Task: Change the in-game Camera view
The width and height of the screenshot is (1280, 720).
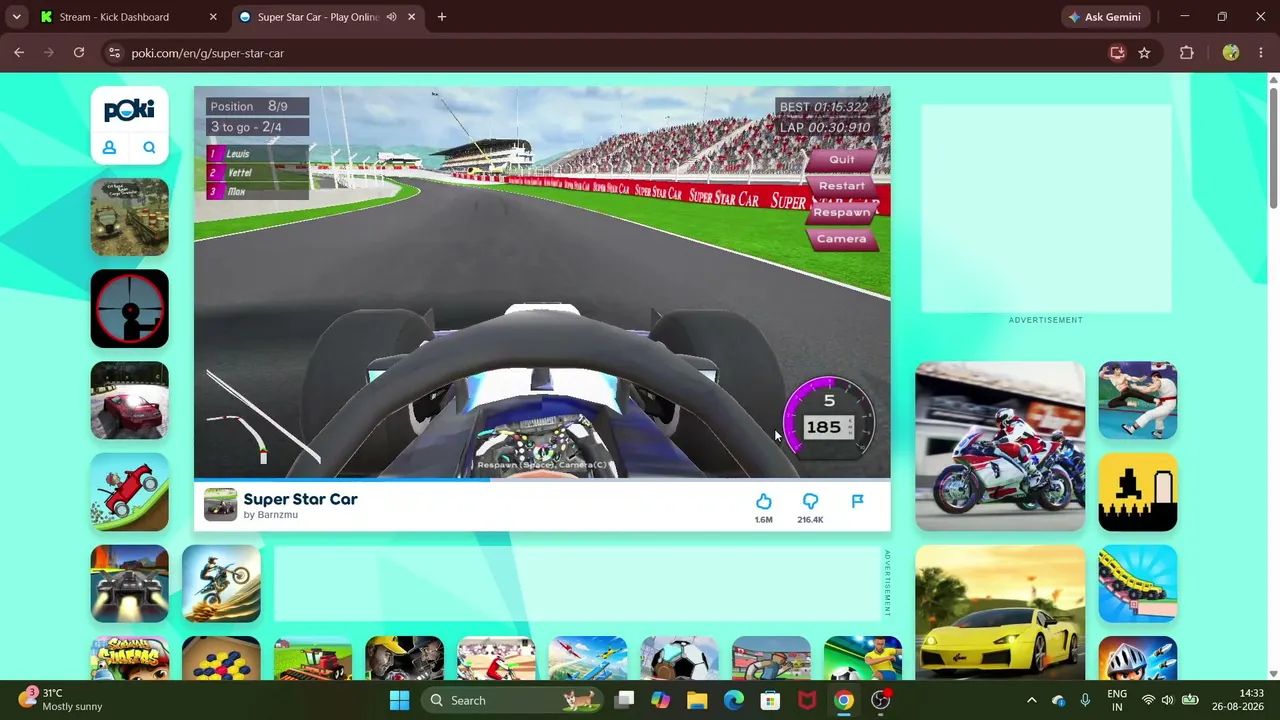Action: click(x=842, y=239)
